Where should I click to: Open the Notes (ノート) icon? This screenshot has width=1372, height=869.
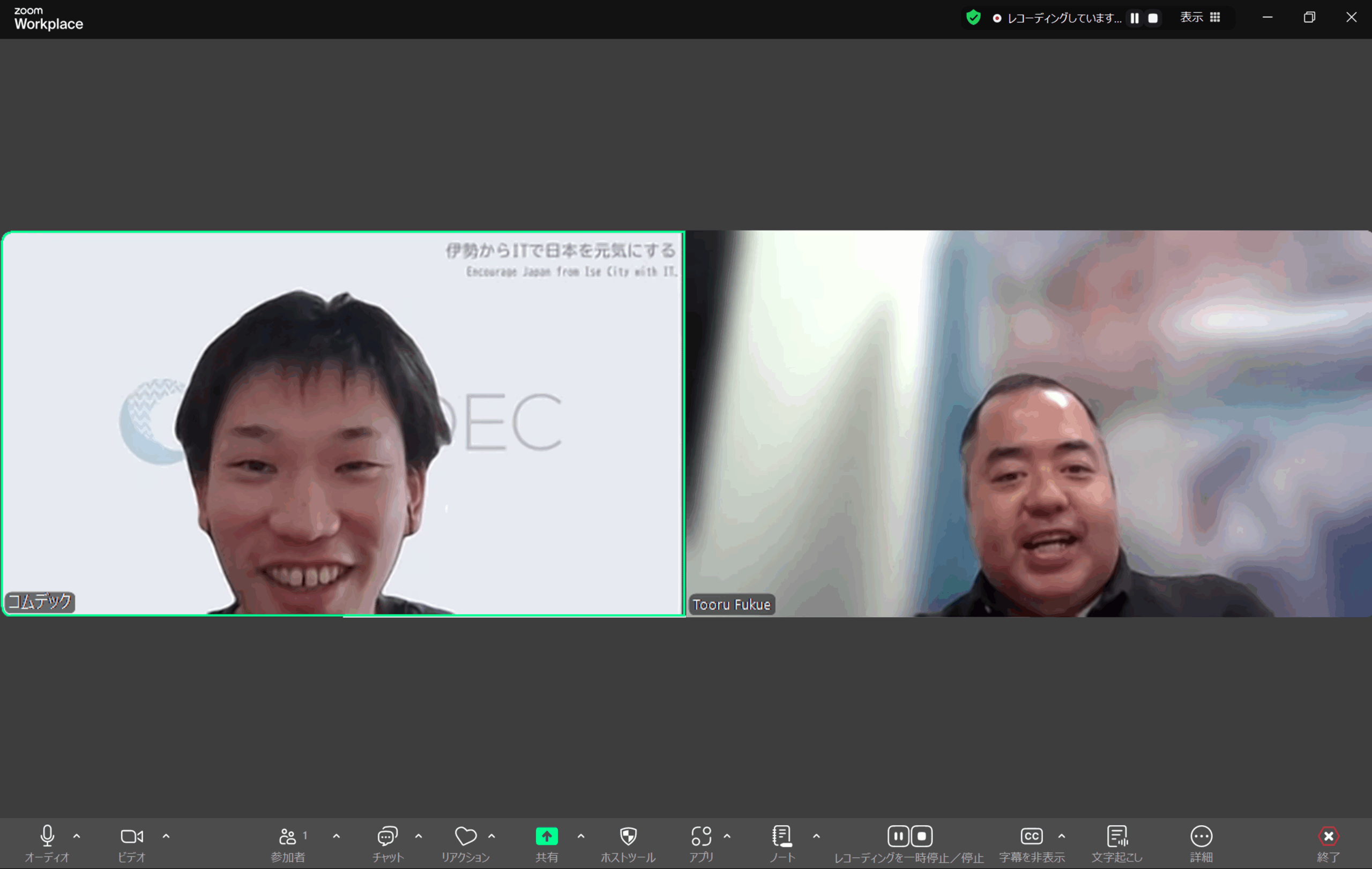coord(782,836)
